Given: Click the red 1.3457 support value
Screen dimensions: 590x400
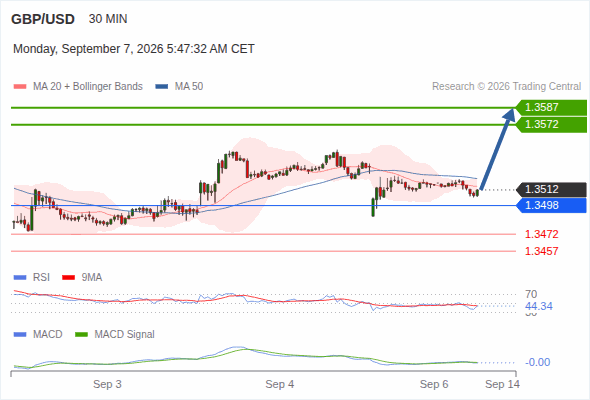Looking at the screenshot, I should [x=541, y=251].
